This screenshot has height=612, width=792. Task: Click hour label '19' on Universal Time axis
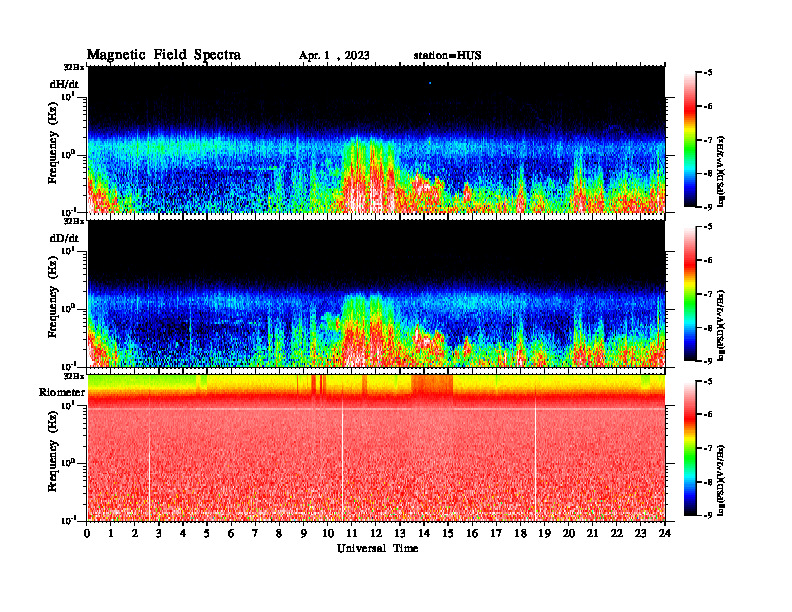(x=544, y=534)
